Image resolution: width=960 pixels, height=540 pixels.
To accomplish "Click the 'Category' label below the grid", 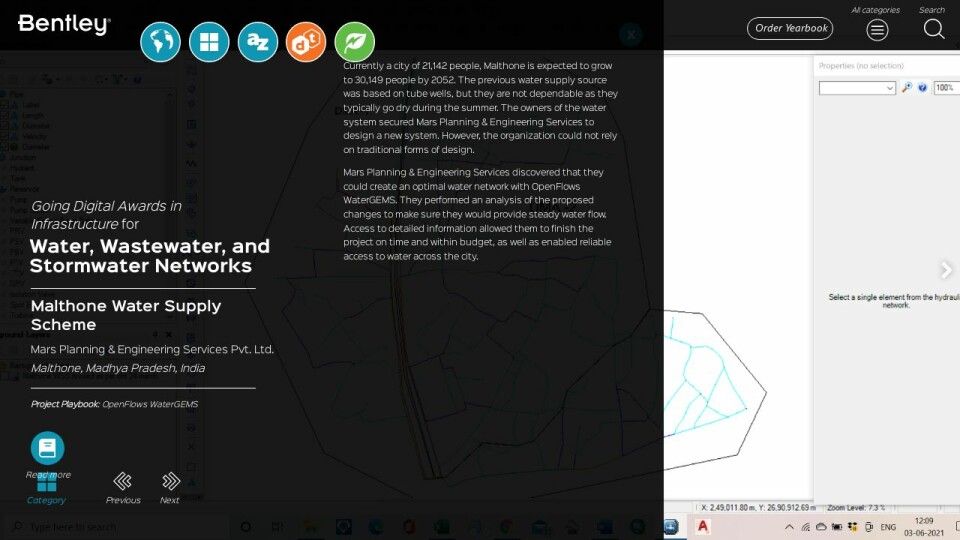I will 47,500.
